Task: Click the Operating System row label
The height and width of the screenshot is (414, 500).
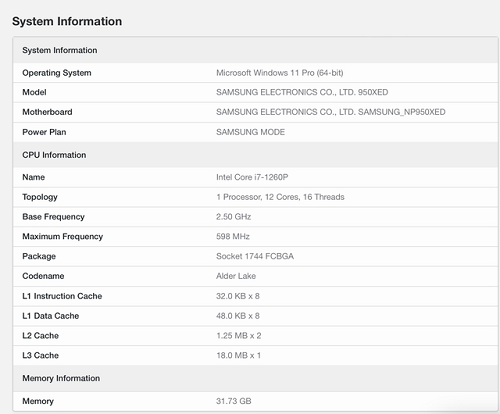Action: [x=57, y=73]
